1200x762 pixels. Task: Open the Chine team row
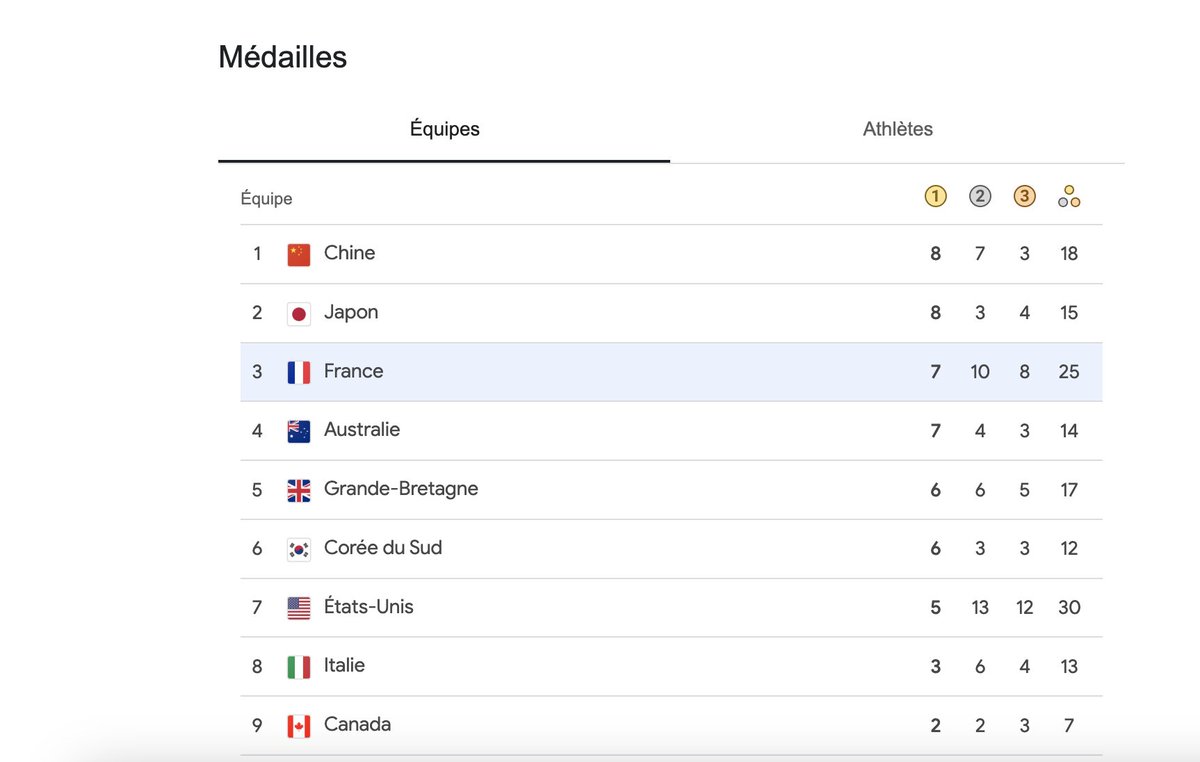671,254
